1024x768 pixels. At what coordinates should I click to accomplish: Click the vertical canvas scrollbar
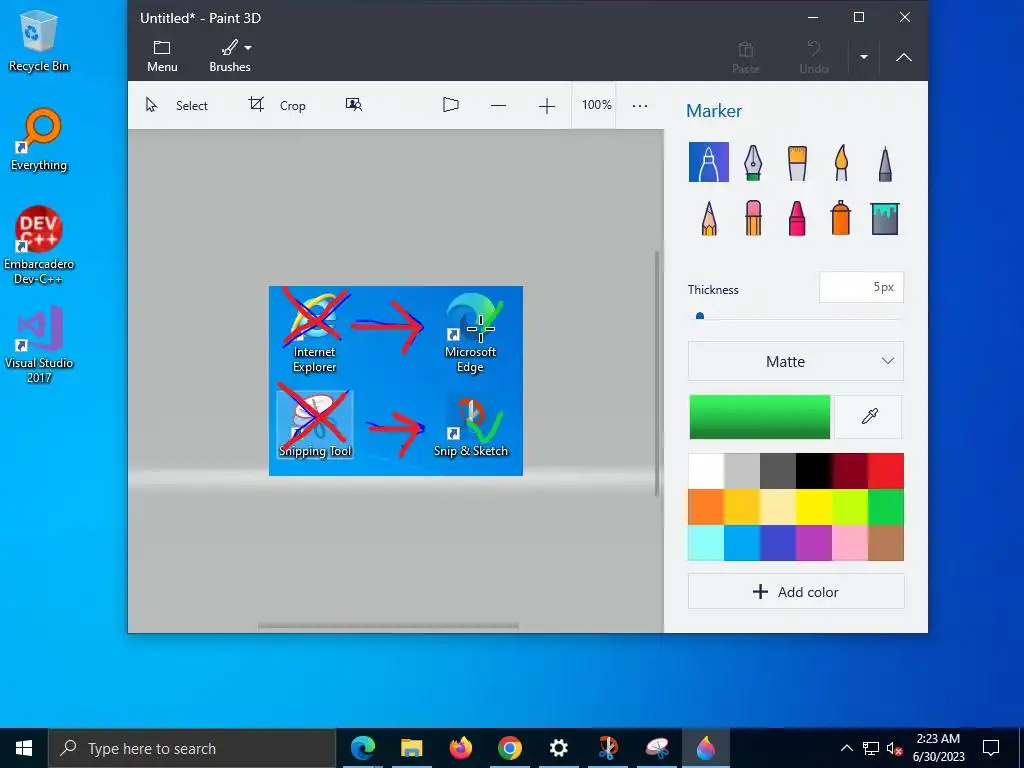click(657, 373)
